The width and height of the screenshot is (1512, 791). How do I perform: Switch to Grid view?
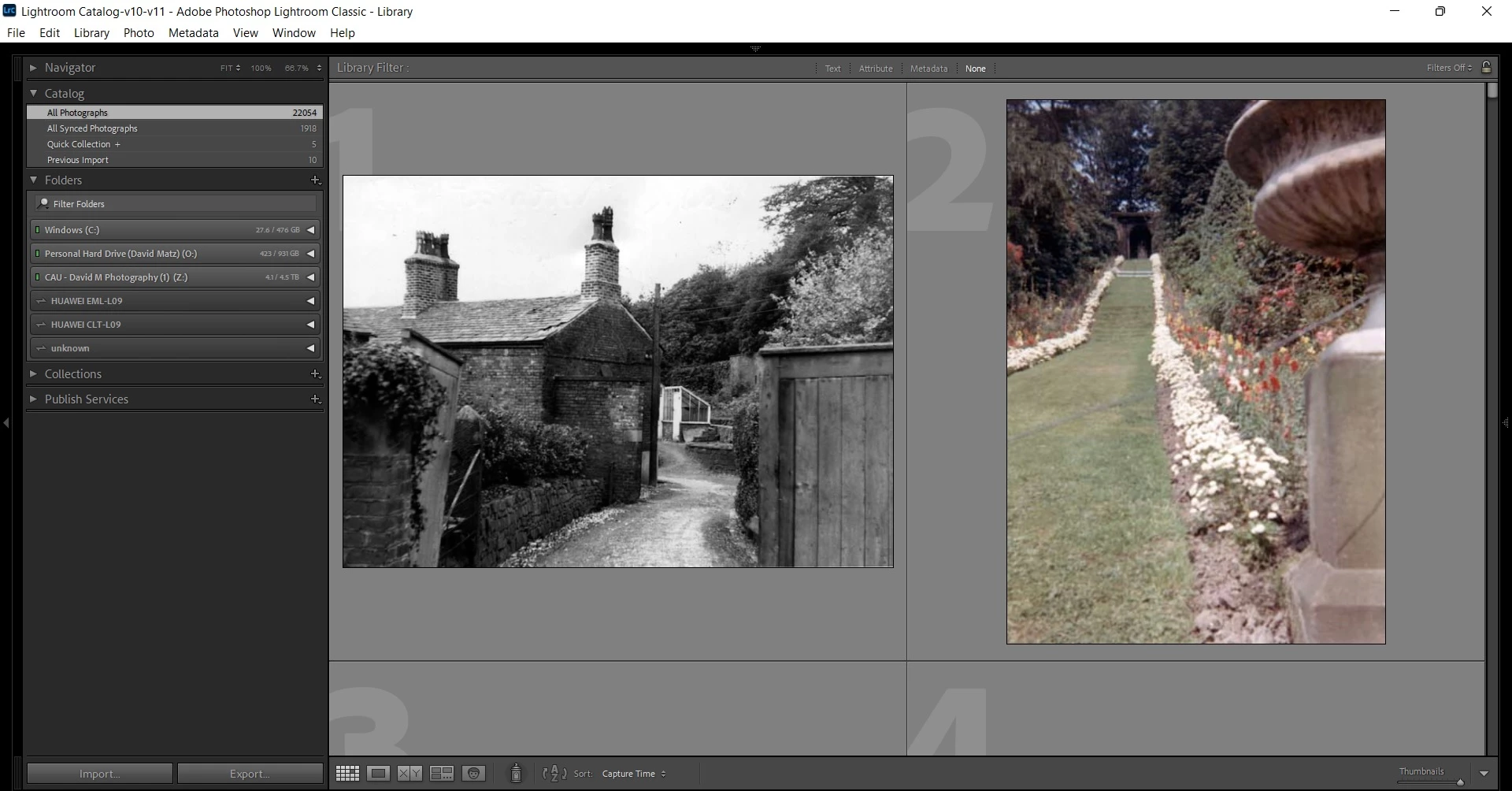(x=347, y=774)
